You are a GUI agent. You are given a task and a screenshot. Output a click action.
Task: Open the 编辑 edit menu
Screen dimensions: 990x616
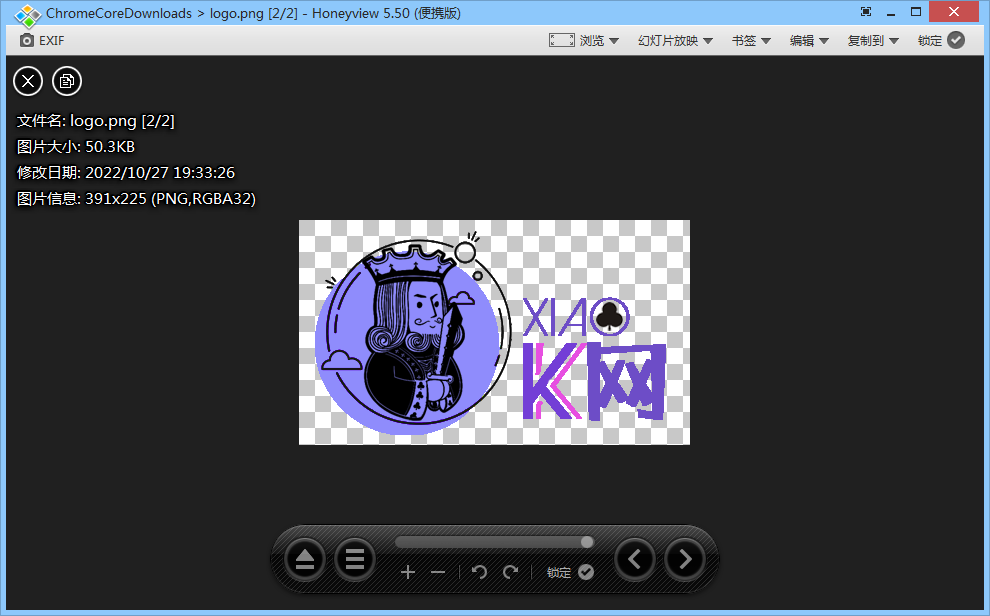coord(809,40)
